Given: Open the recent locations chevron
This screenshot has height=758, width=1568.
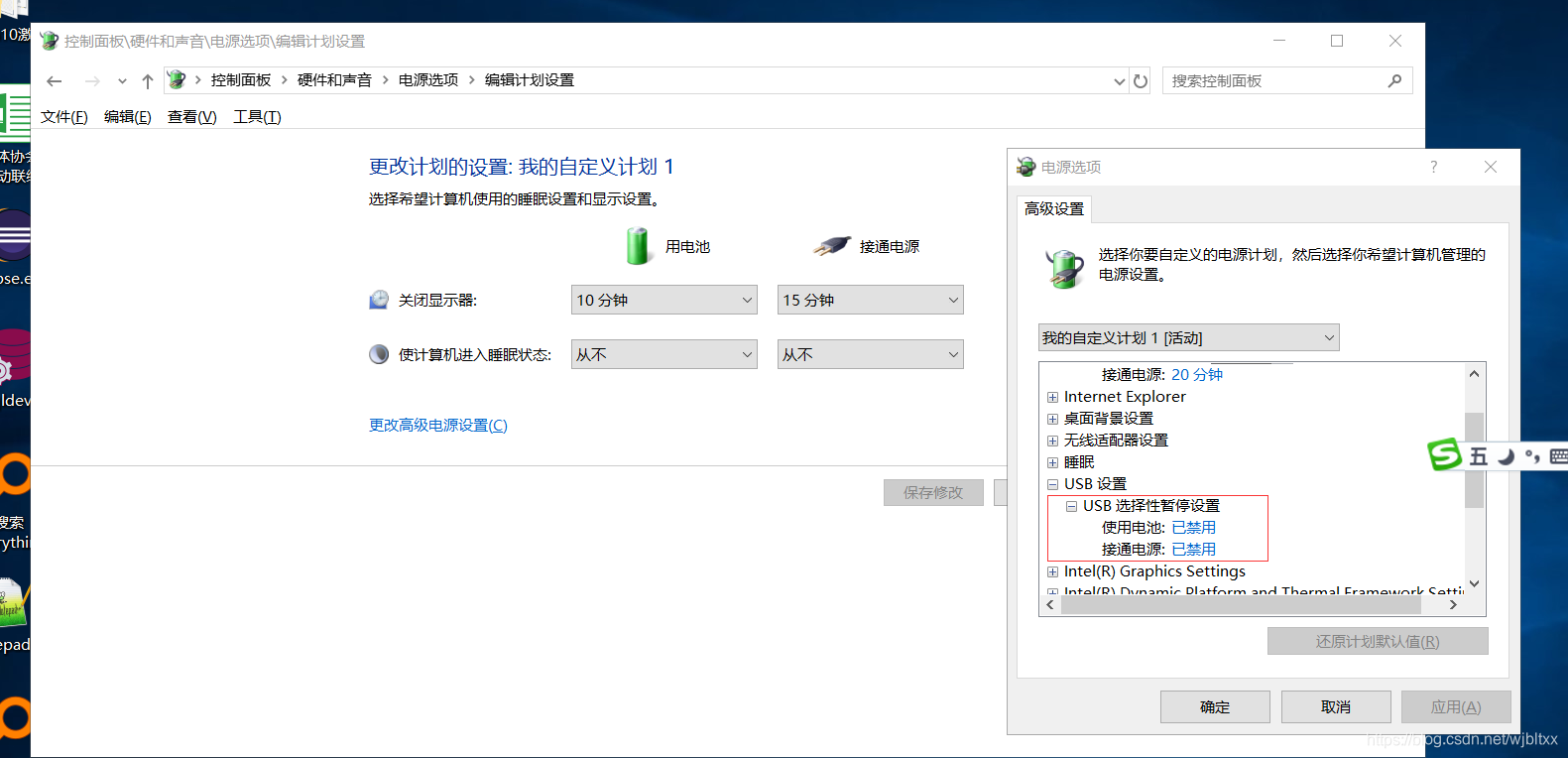Looking at the screenshot, I should tap(122, 81).
